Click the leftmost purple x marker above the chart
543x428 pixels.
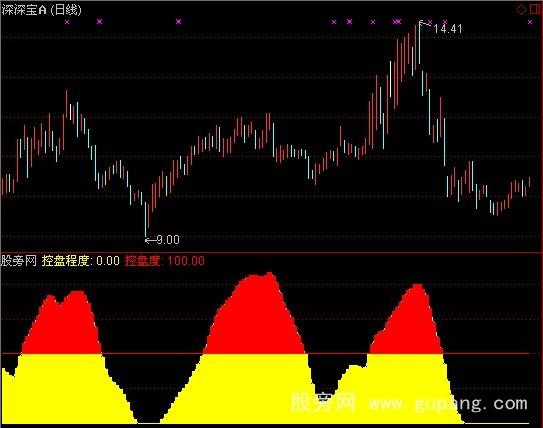pyautogui.click(x=67, y=22)
